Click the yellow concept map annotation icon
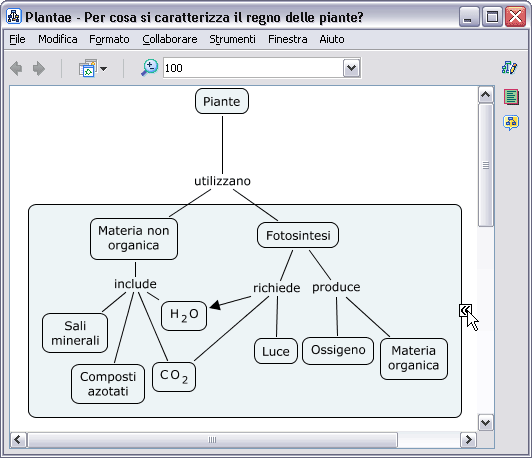Screen dimensions: 532x458 511,122
